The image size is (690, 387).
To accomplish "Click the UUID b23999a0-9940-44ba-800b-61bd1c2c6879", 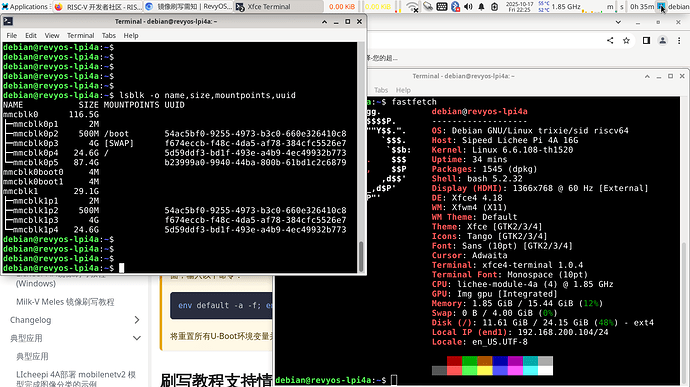I will point(255,162).
